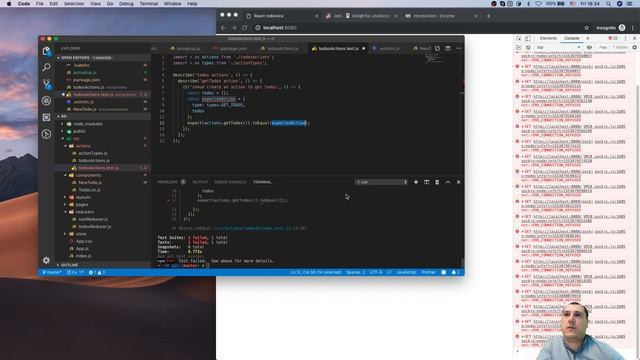The image size is (640, 360).
Task: Click the master branch status bar item
Action: point(52,272)
